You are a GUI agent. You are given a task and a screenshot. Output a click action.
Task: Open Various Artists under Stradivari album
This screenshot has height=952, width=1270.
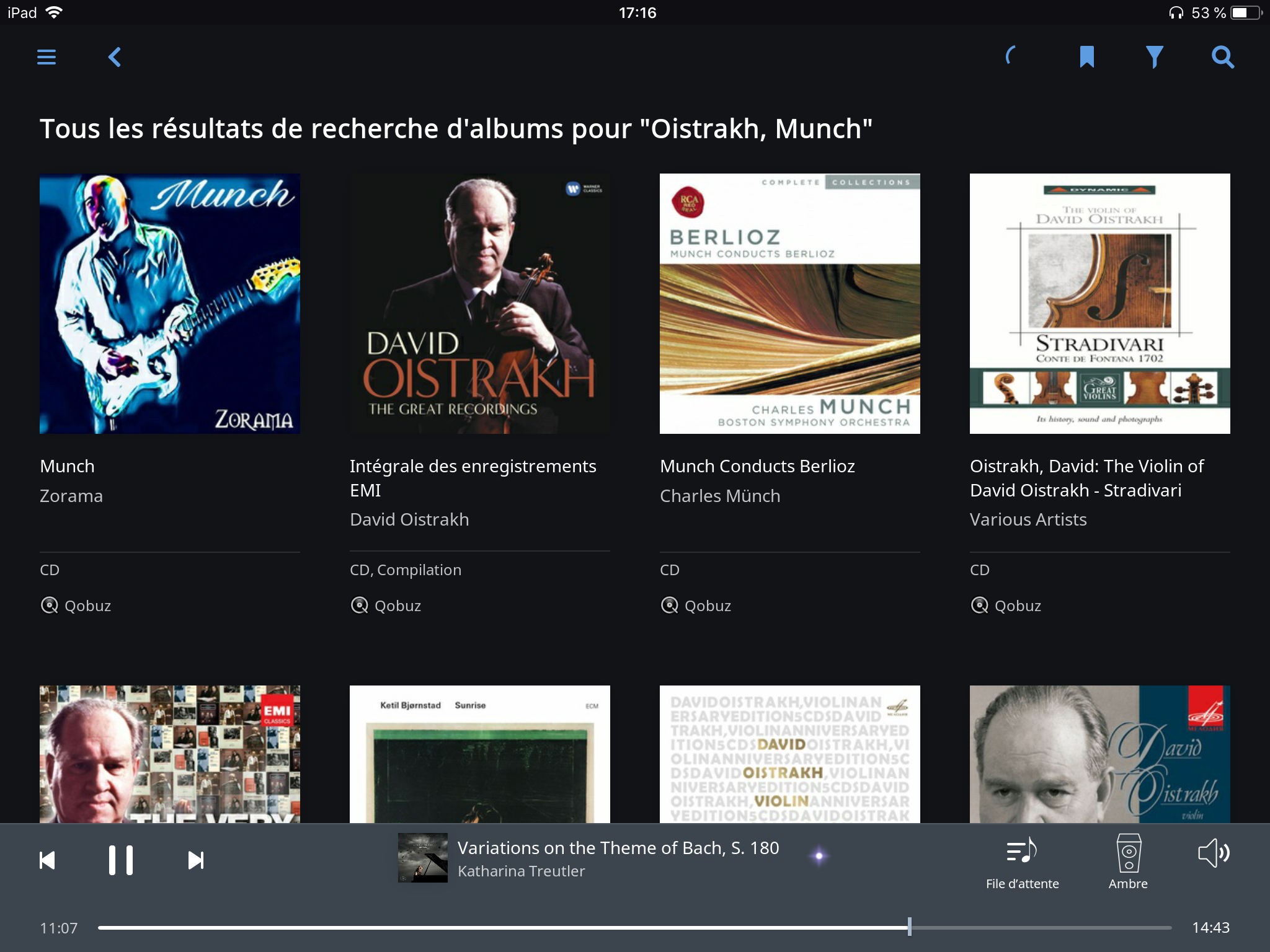pyautogui.click(x=1028, y=519)
